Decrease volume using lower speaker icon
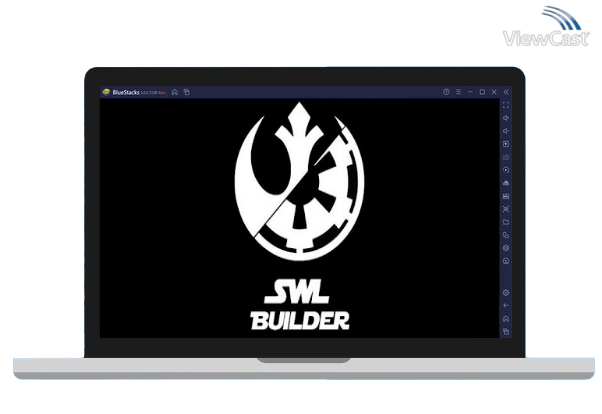The width and height of the screenshot is (602, 414). tap(506, 131)
